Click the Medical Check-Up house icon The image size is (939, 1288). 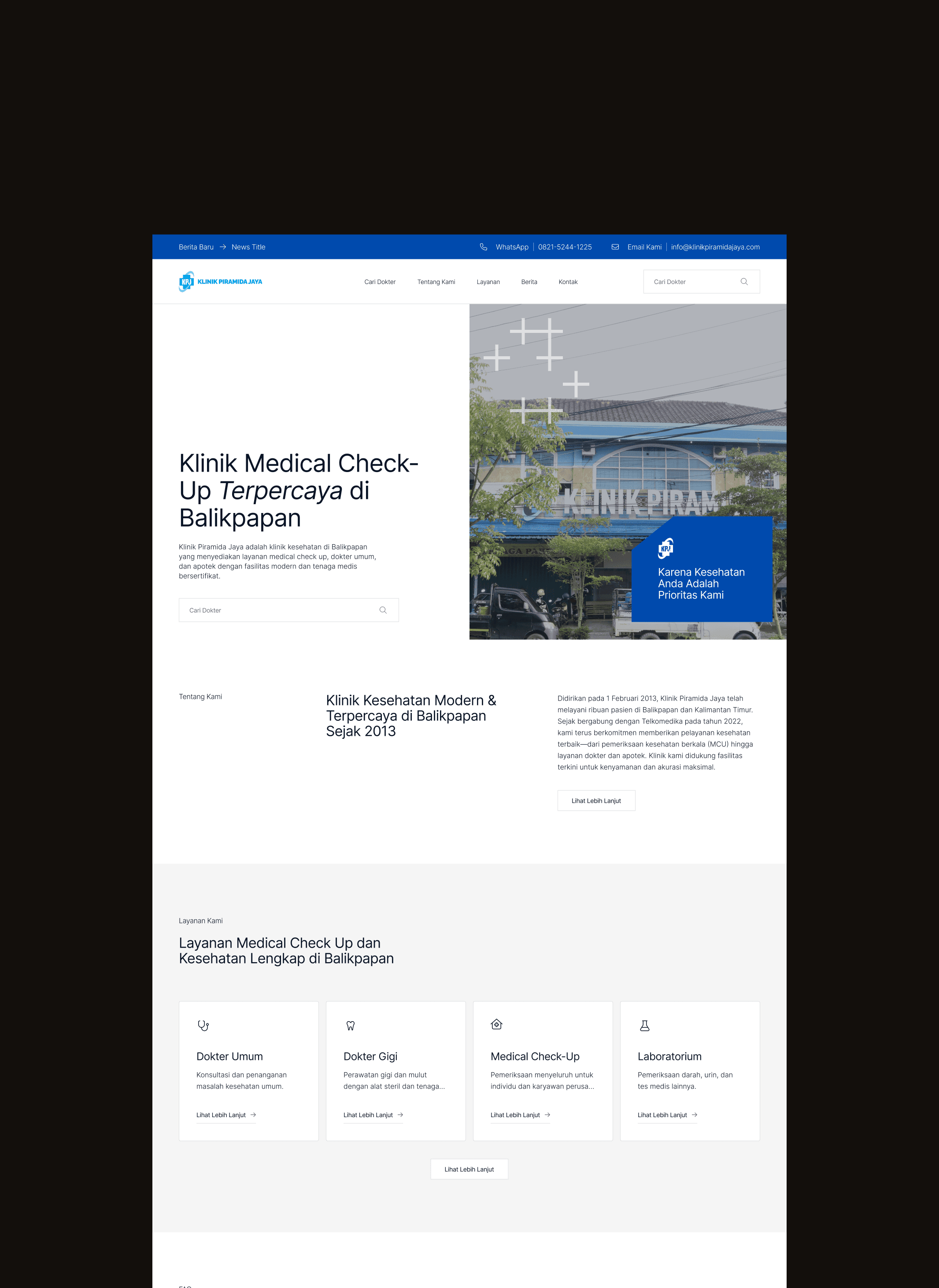496,1024
